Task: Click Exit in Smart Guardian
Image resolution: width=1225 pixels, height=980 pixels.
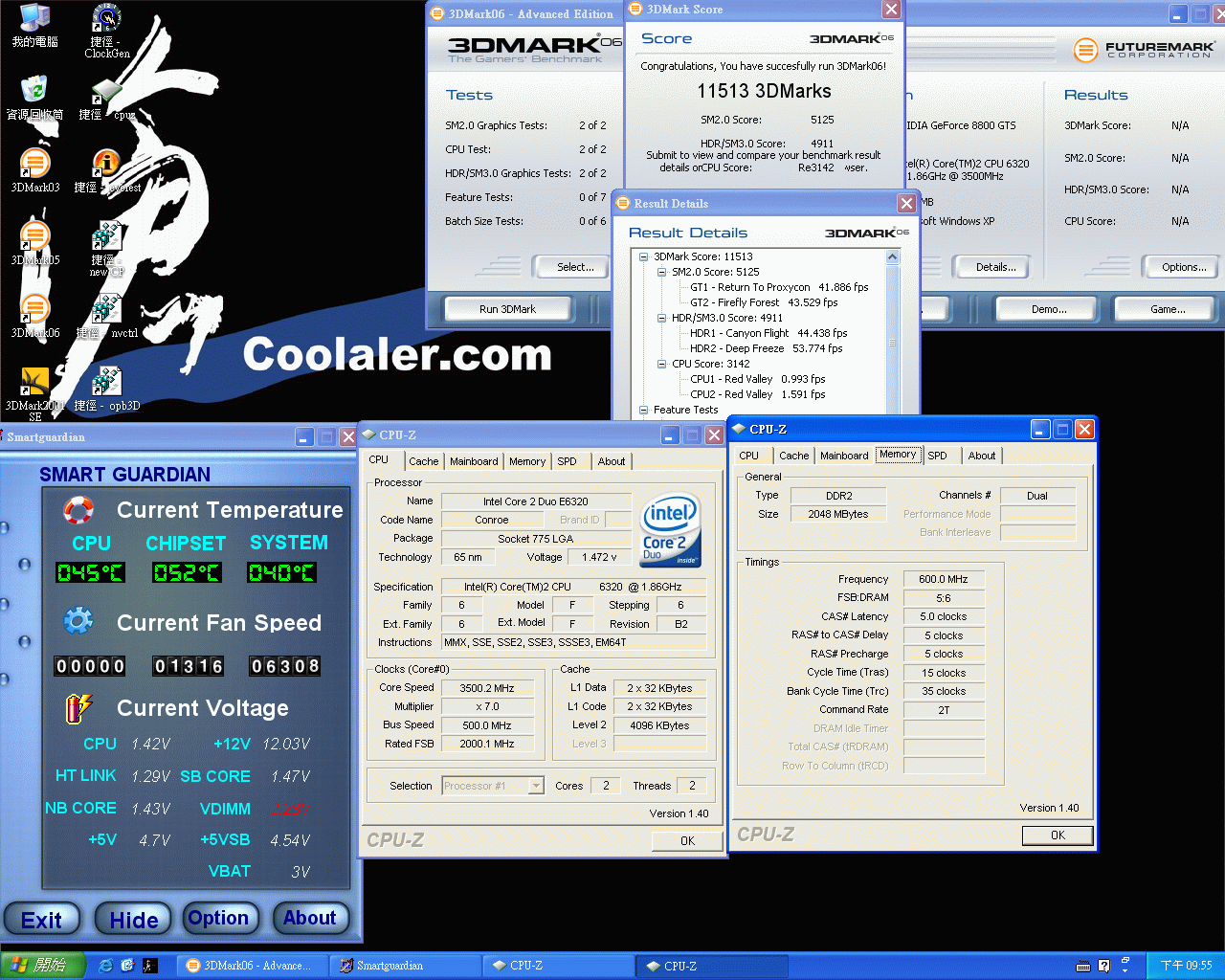Action: pos(41,920)
